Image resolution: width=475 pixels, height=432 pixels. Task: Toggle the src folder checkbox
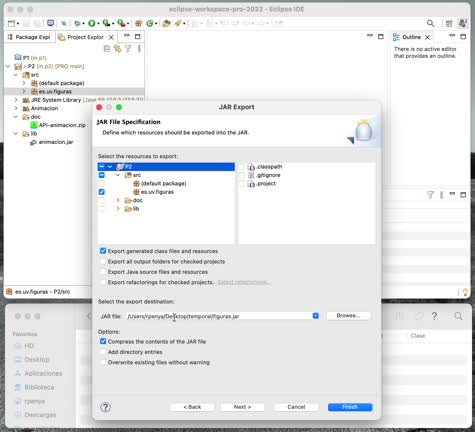(x=102, y=175)
